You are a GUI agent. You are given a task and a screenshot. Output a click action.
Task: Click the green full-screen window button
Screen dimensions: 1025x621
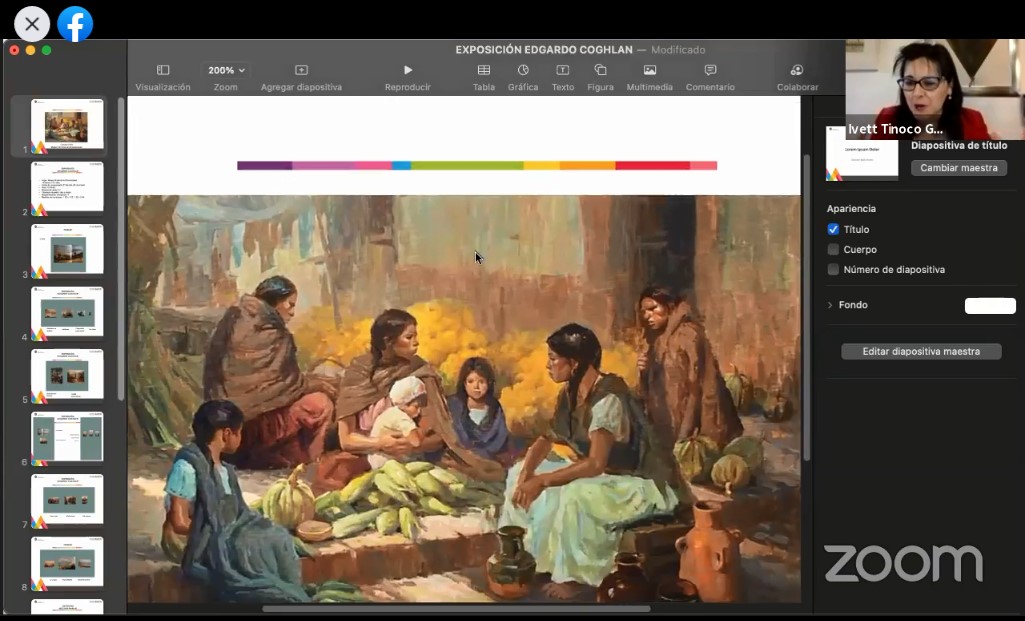pyautogui.click(x=46, y=50)
